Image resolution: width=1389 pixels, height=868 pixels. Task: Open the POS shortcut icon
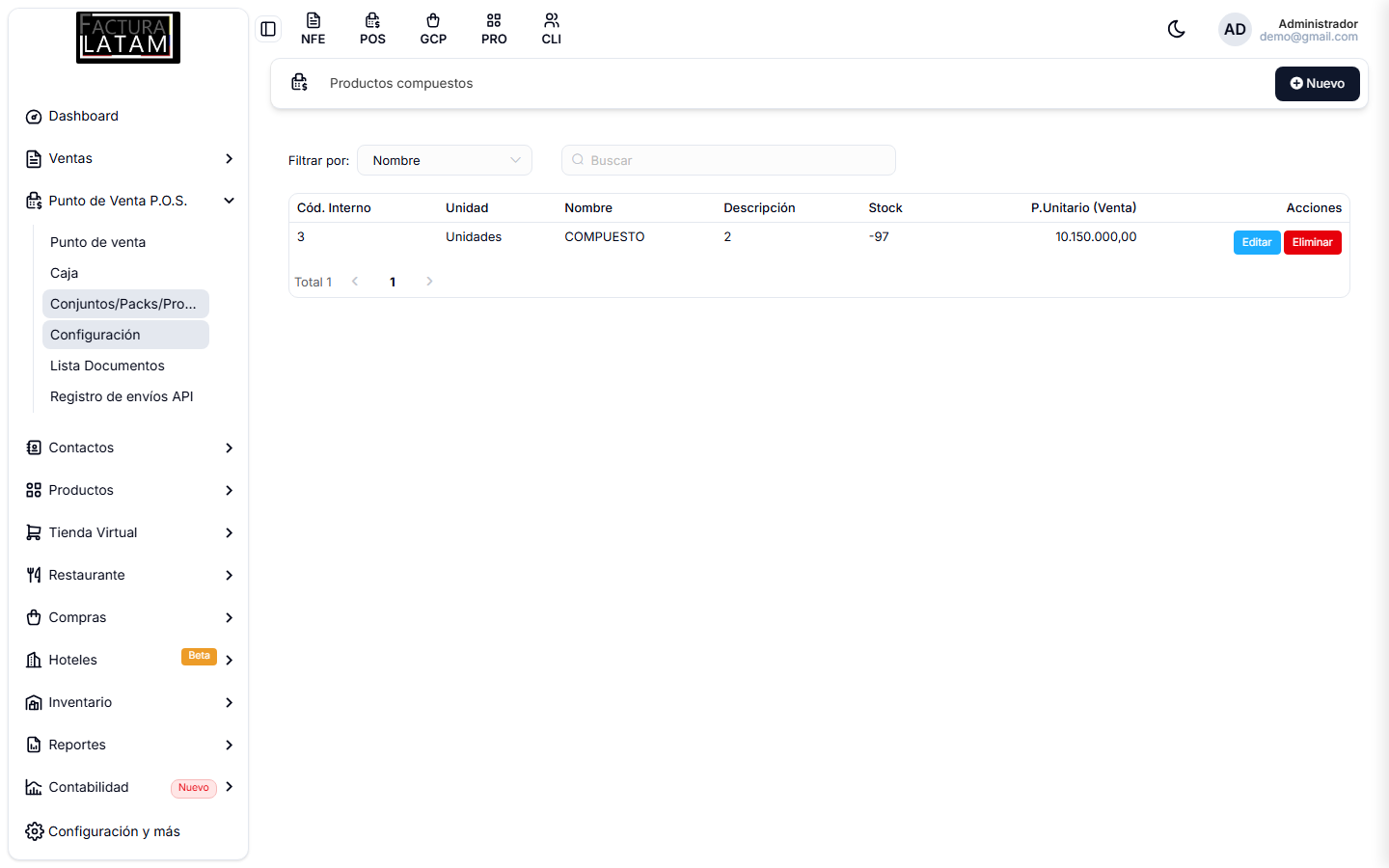372,29
